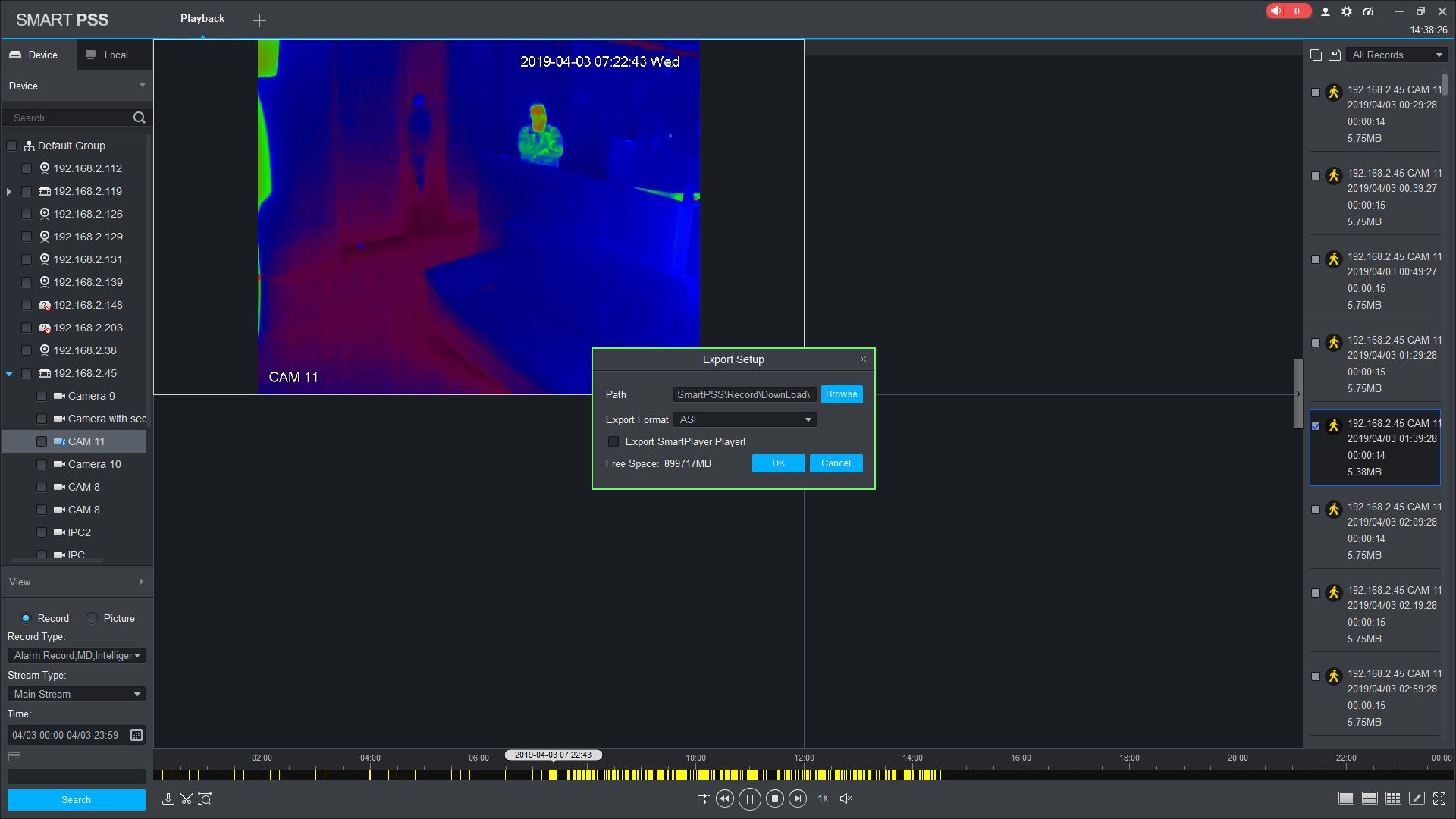Image resolution: width=1456 pixels, height=819 pixels.
Task: Add a new tab with the plus button
Action: (259, 20)
